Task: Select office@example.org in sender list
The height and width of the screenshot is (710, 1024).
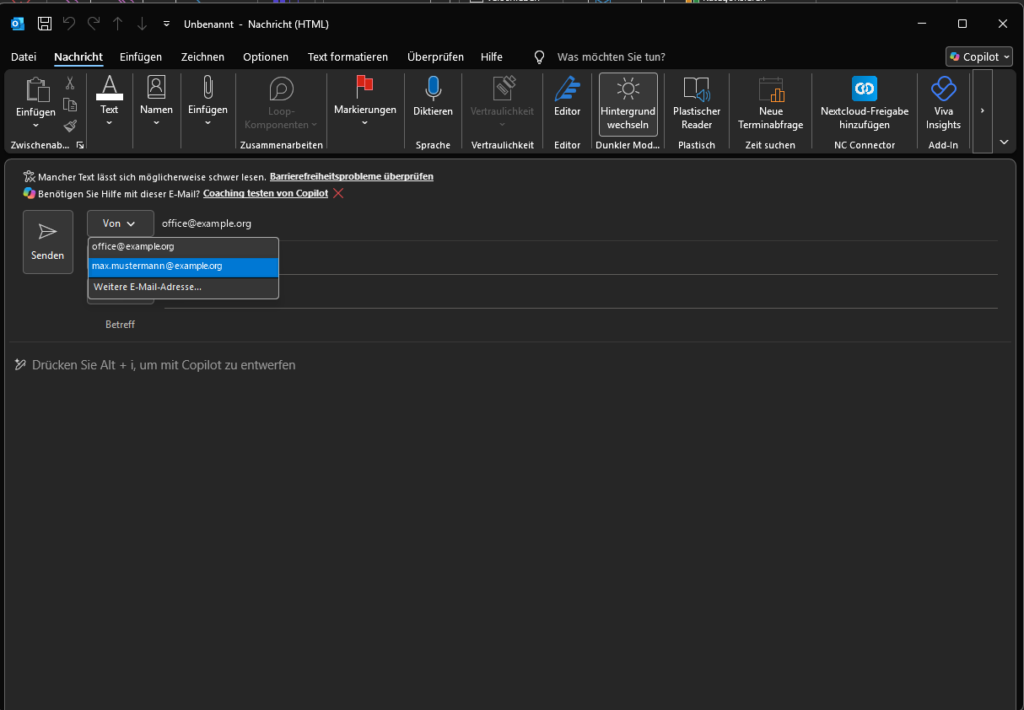Action: click(184, 247)
